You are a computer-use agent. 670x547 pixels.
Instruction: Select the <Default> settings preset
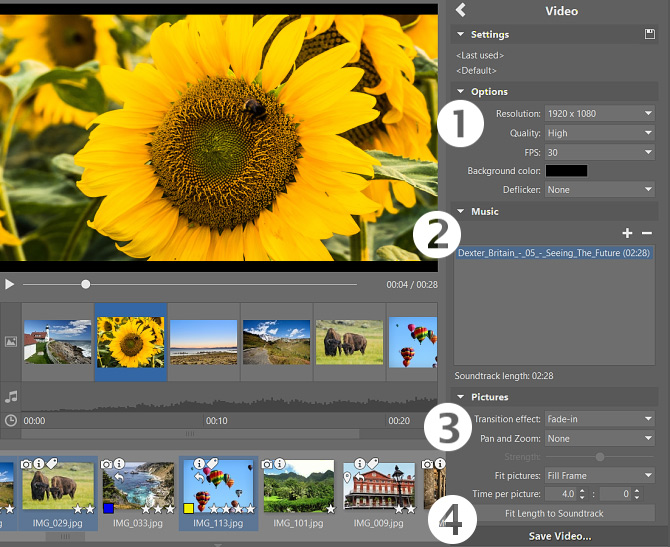pos(476,71)
